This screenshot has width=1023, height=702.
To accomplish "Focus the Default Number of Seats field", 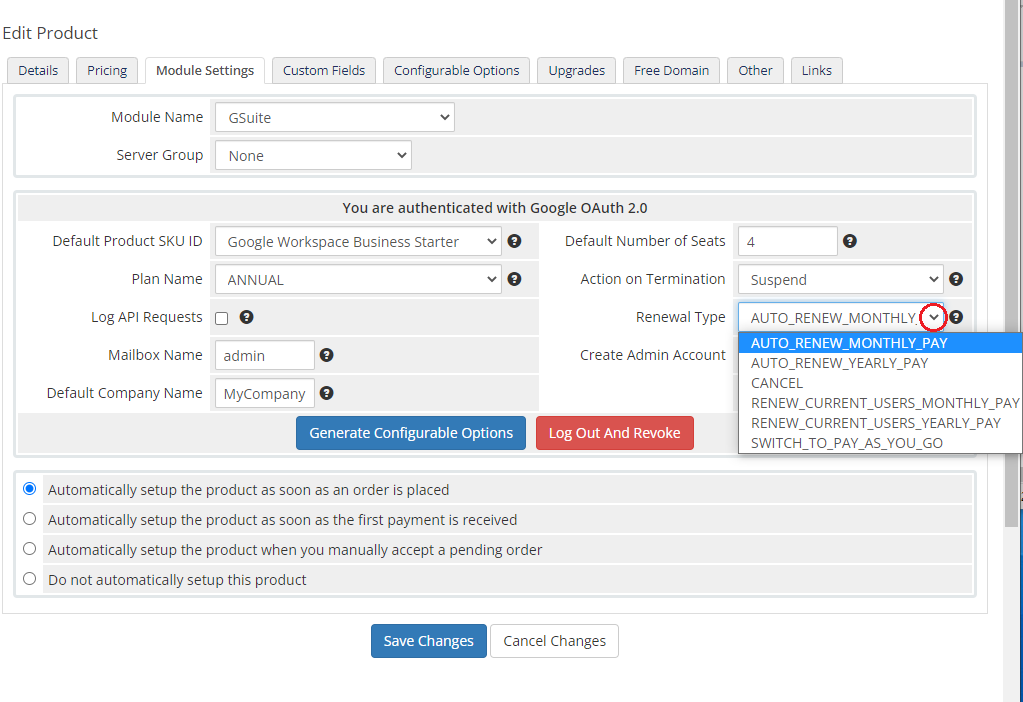I will (x=787, y=241).
